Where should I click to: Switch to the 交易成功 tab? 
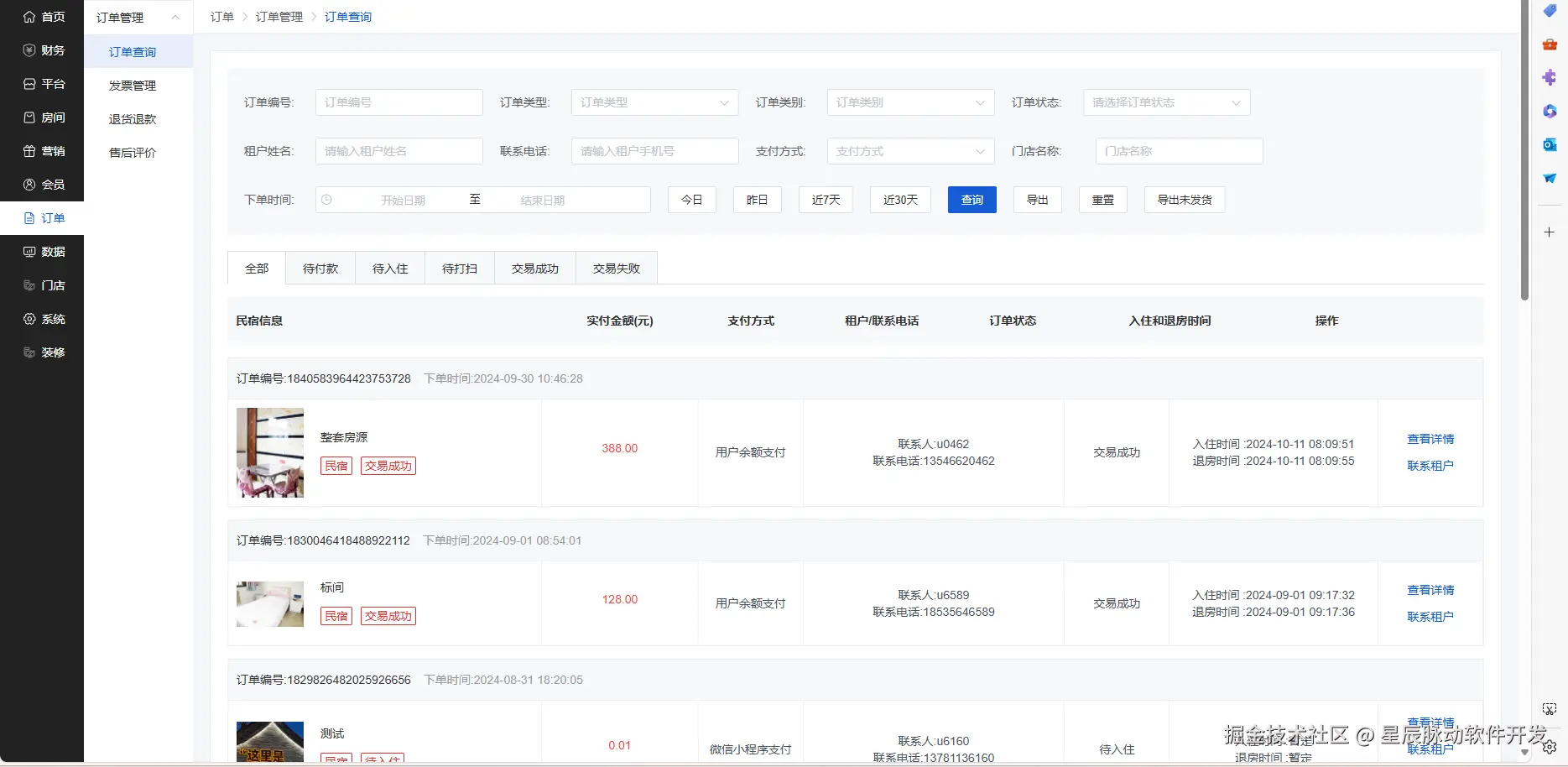pyautogui.click(x=535, y=269)
